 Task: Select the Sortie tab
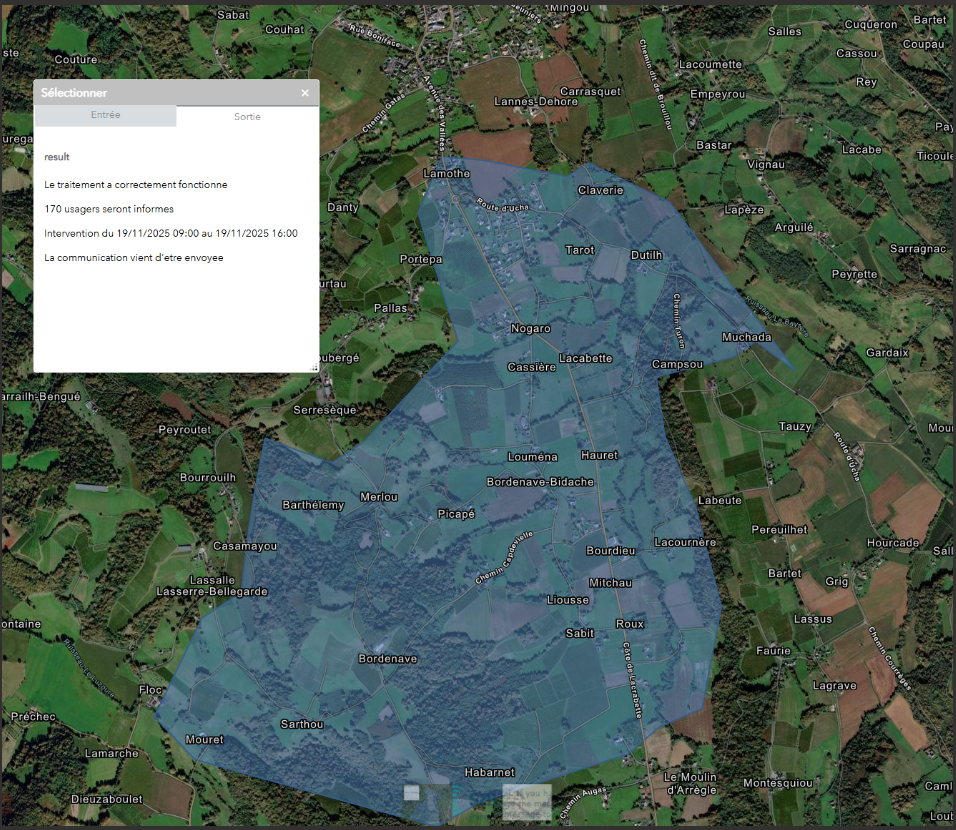point(247,116)
